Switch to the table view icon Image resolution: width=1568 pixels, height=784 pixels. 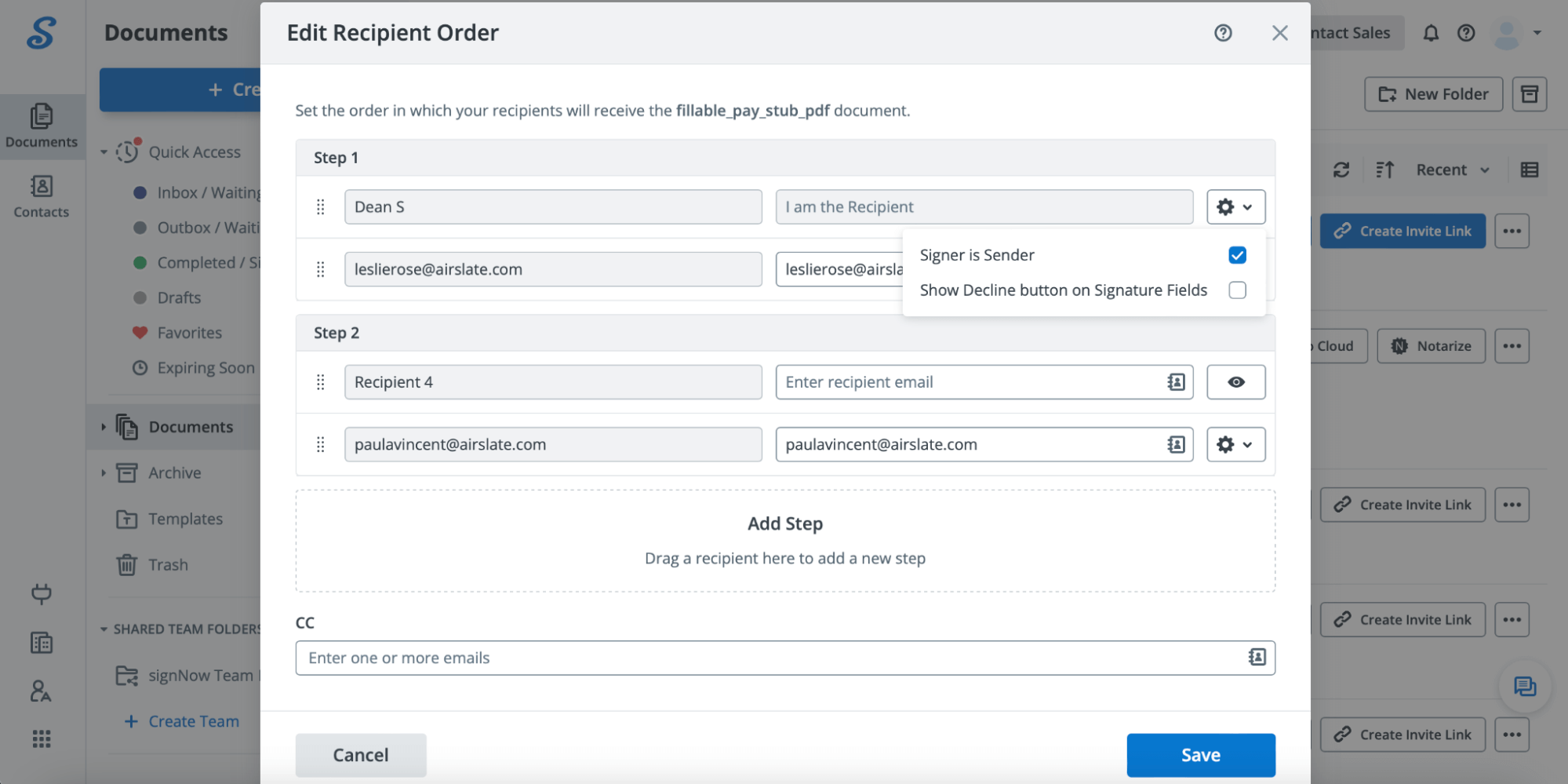pyautogui.click(x=1529, y=170)
